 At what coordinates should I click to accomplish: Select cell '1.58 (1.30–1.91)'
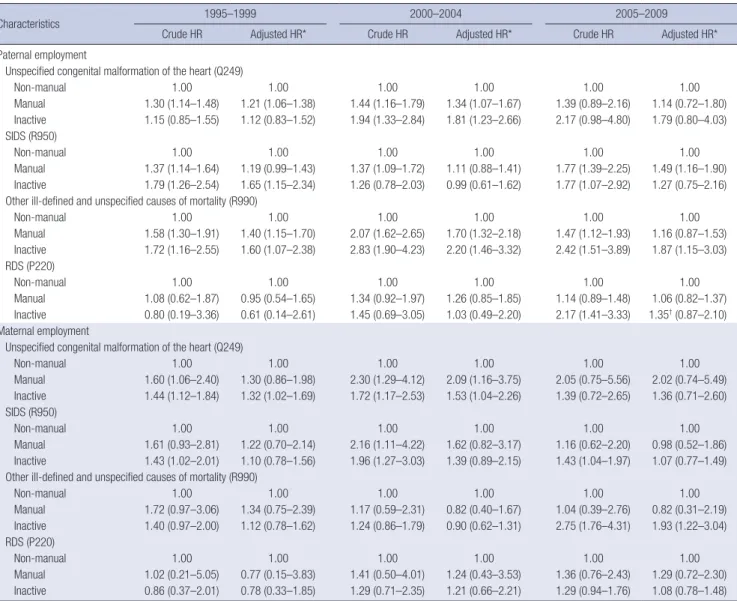click(182, 234)
